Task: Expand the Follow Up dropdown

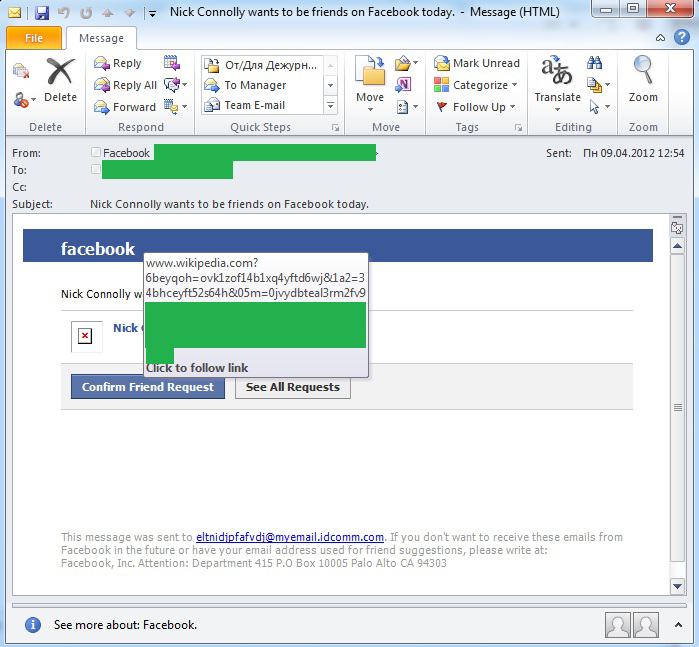Action: (x=512, y=107)
